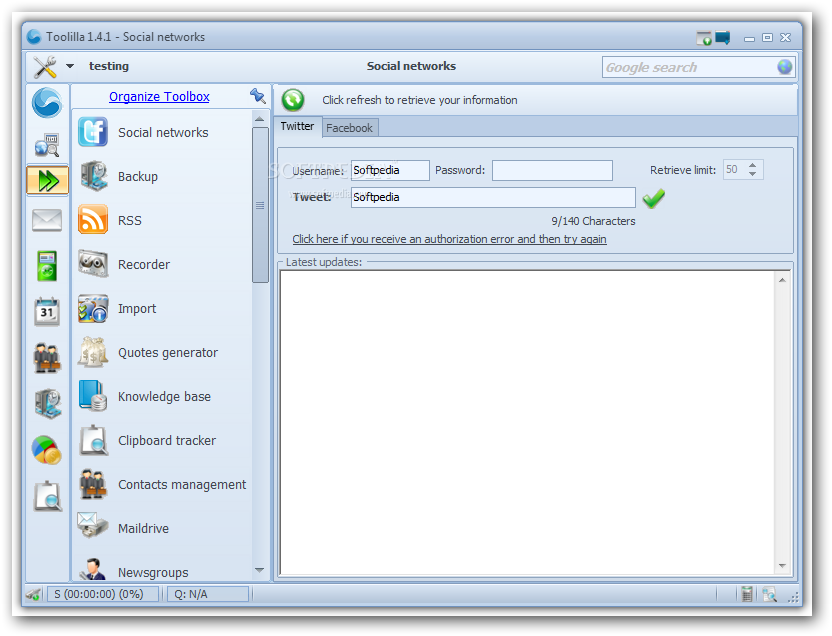Open the envelope mail icon in left sidebar

pos(47,220)
